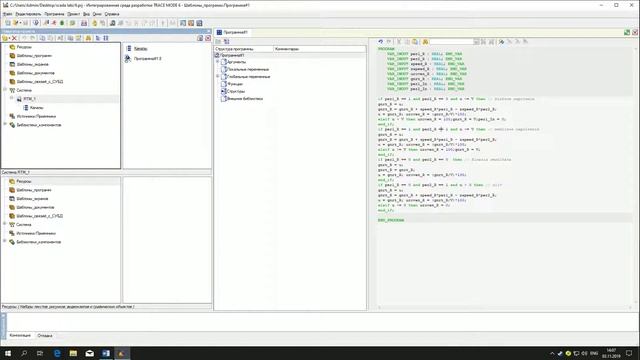Expand Библиотеки_компонентов in lower RTM_1 pane
Image resolution: width=640 pixels, height=360 pixels.
click(x=5, y=241)
